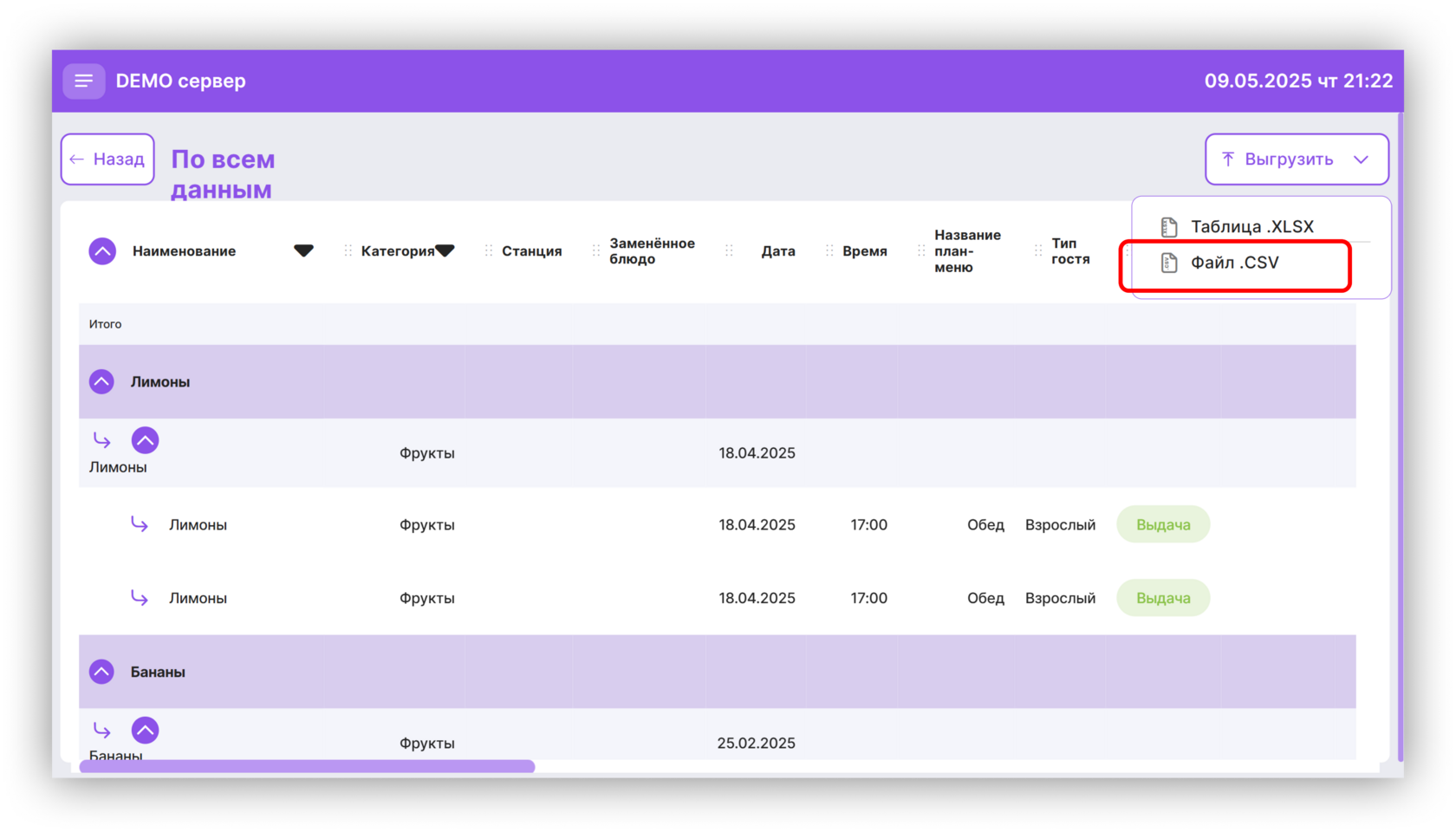Open the Выгрузить export dropdown
The image size is (1456, 832).
click(1297, 159)
